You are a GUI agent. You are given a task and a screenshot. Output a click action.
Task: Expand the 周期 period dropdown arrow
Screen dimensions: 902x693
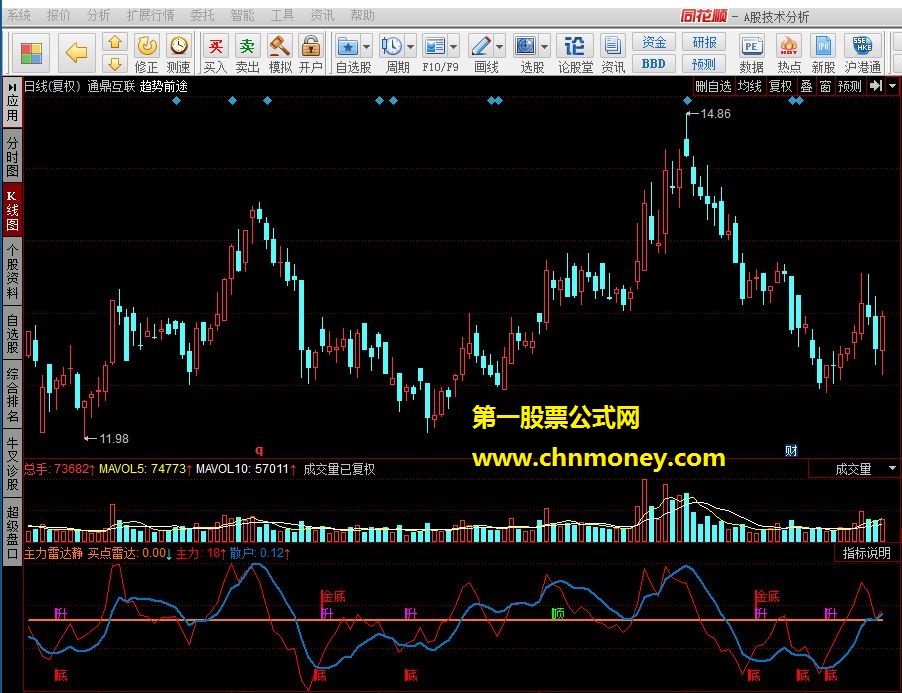click(x=410, y=47)
